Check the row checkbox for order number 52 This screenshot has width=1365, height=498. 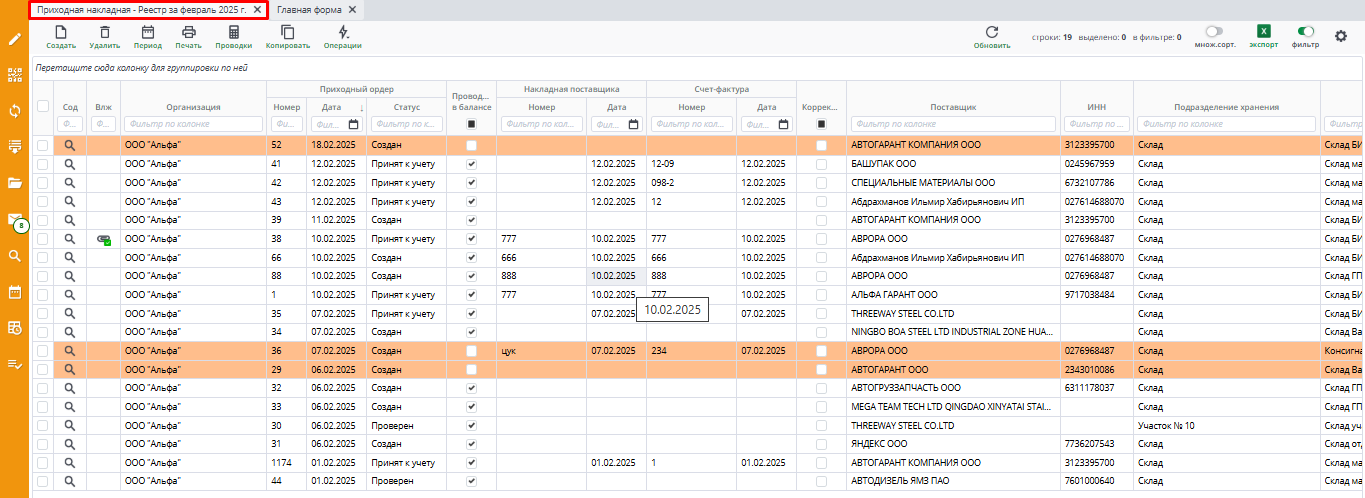(43, 145)
